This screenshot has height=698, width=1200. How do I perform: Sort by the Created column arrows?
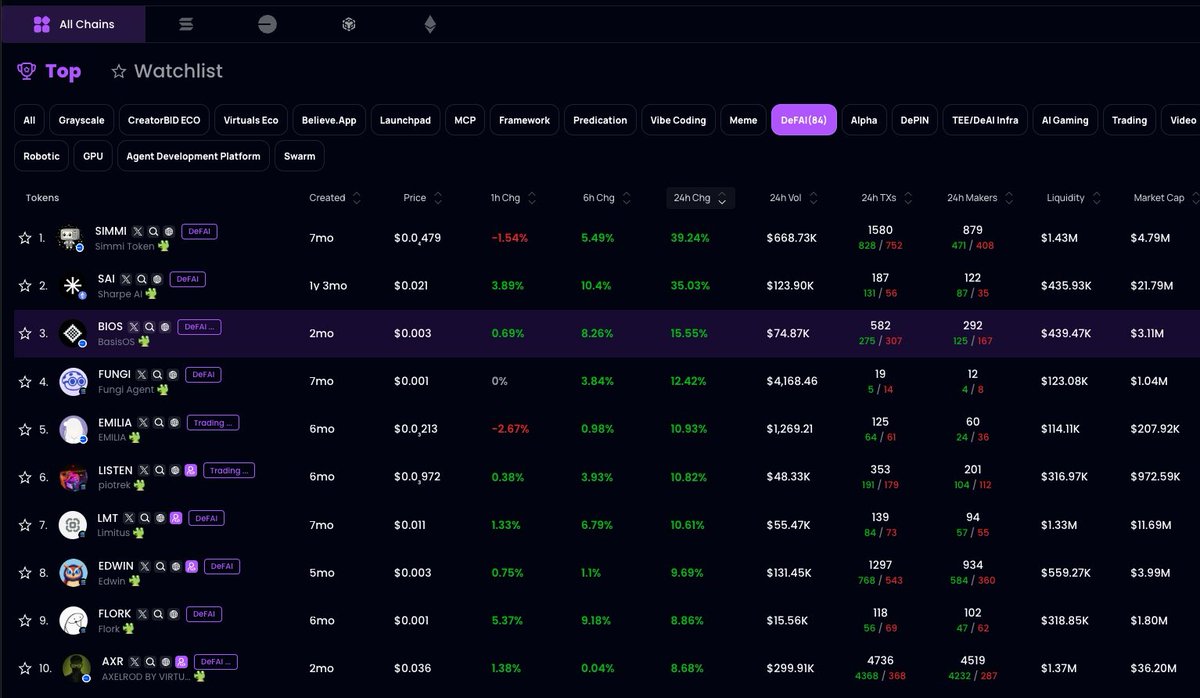[x=357, y=198]
